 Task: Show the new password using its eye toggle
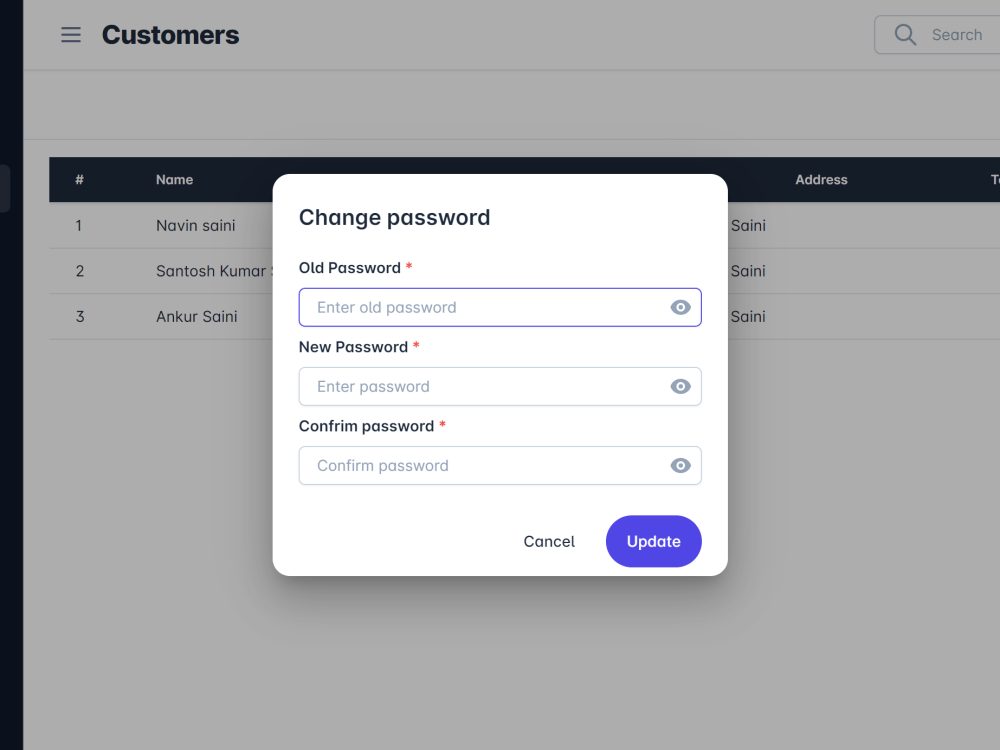click(681, 386)
